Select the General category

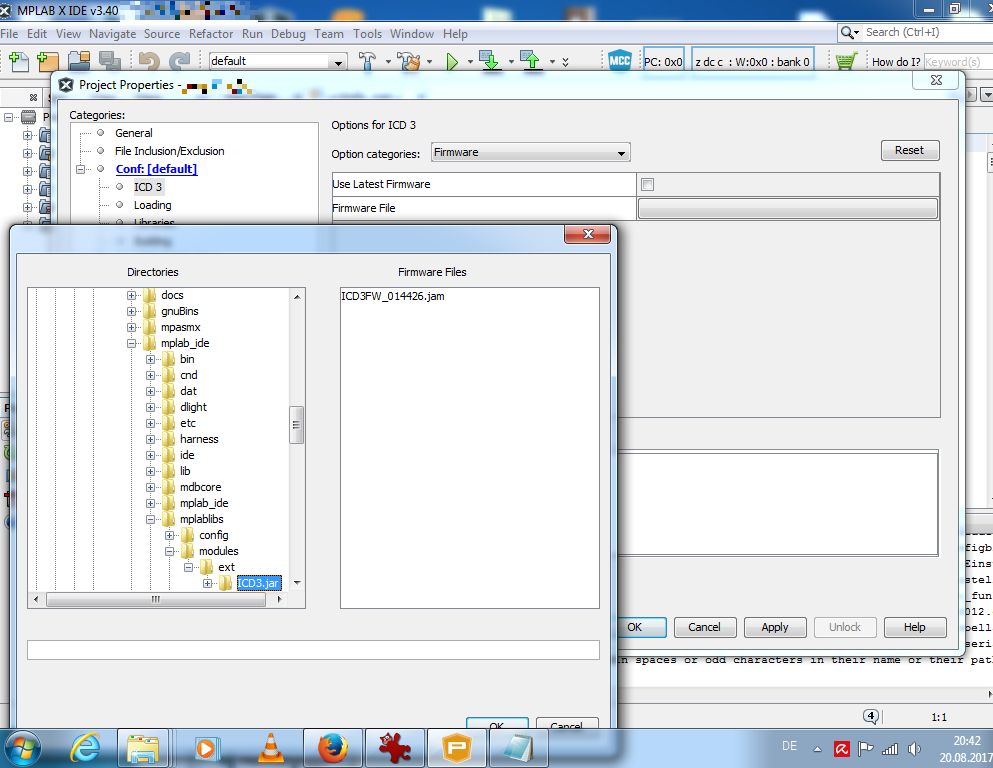[134, 133]
